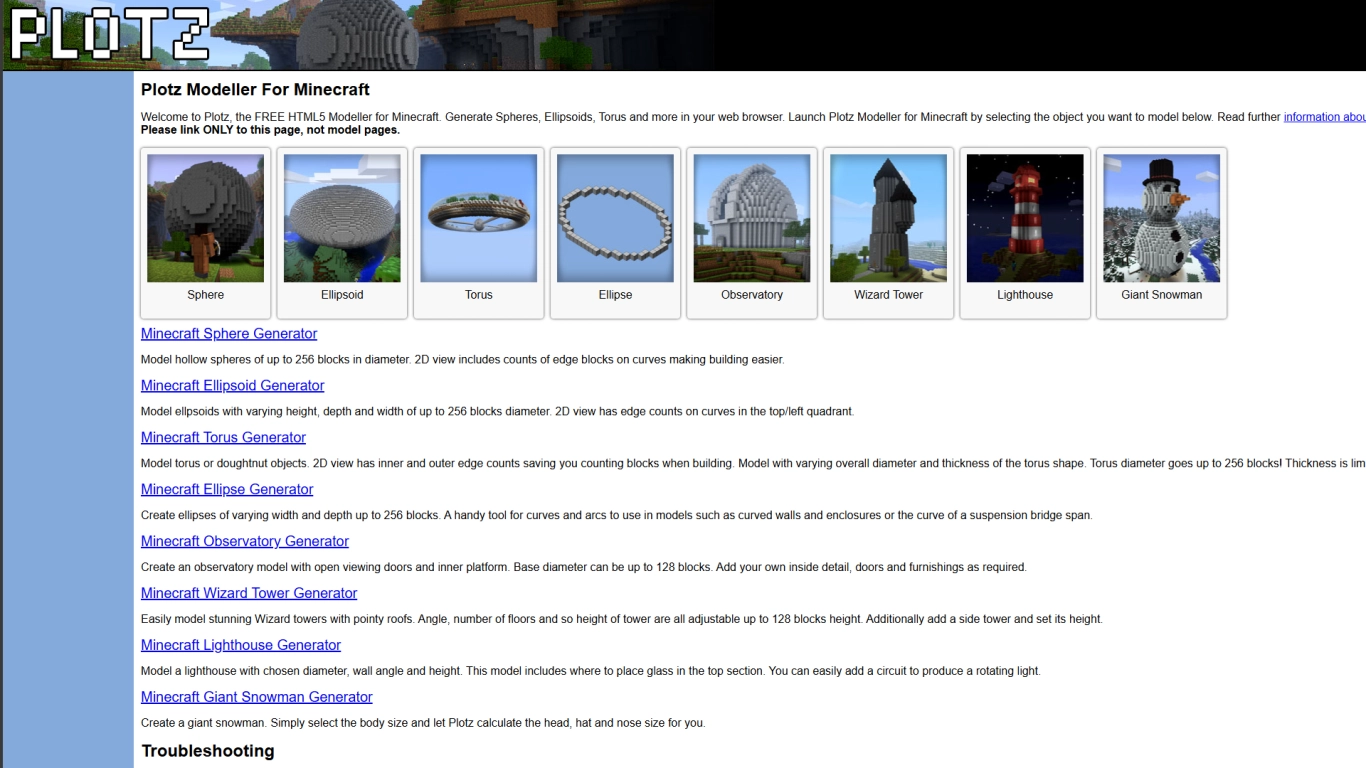The width and height of the screenshot is (1366, 768).
Task: Select the Ellipsoid model thumbnail
Action: 341,218
